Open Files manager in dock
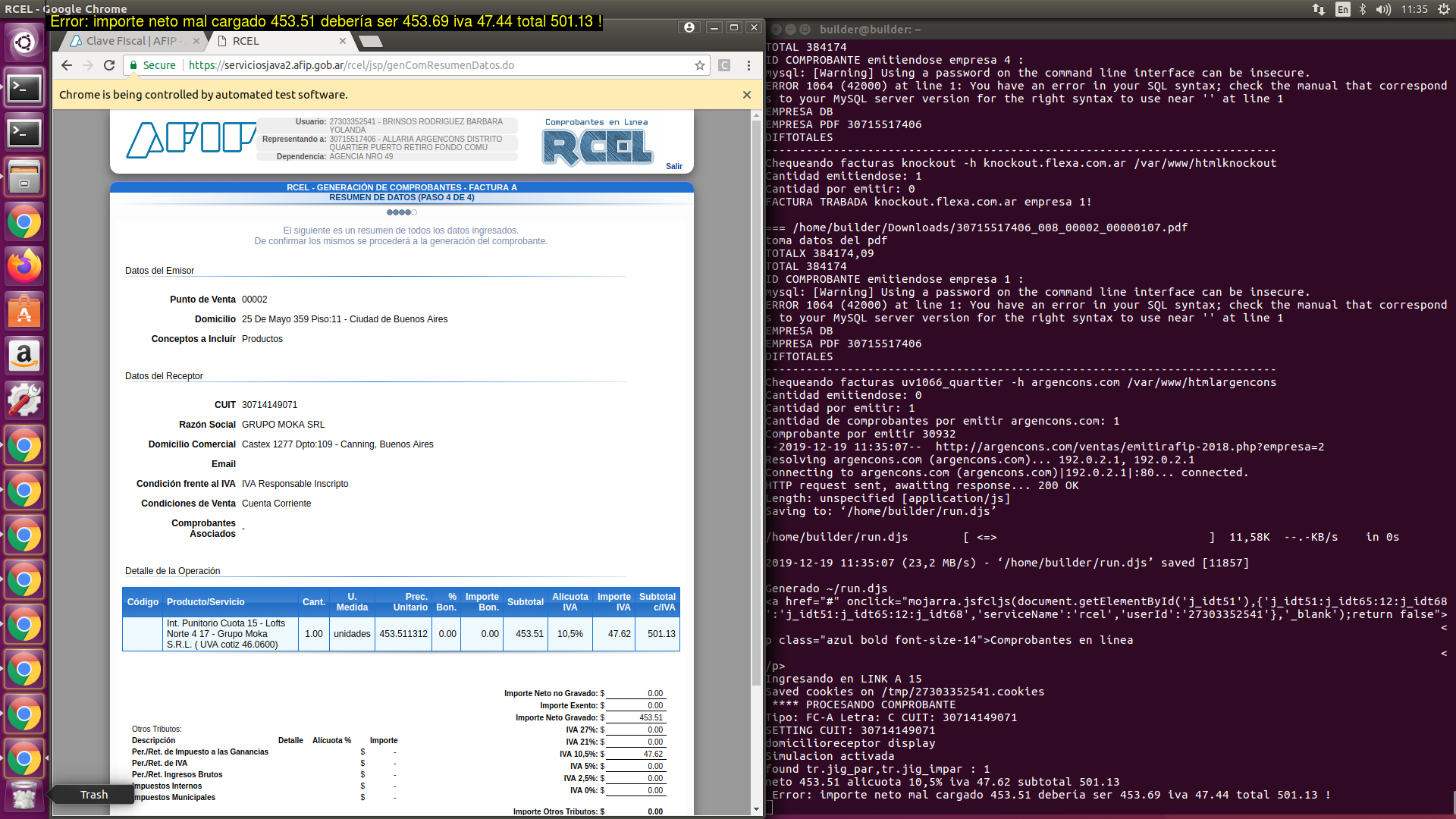The height and width of the screenshot is (819, 1456). coord(24,177)
